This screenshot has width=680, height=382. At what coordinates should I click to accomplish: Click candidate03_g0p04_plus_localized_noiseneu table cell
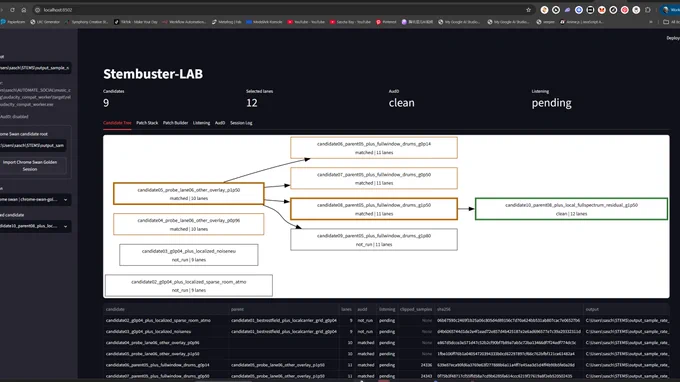166,332
